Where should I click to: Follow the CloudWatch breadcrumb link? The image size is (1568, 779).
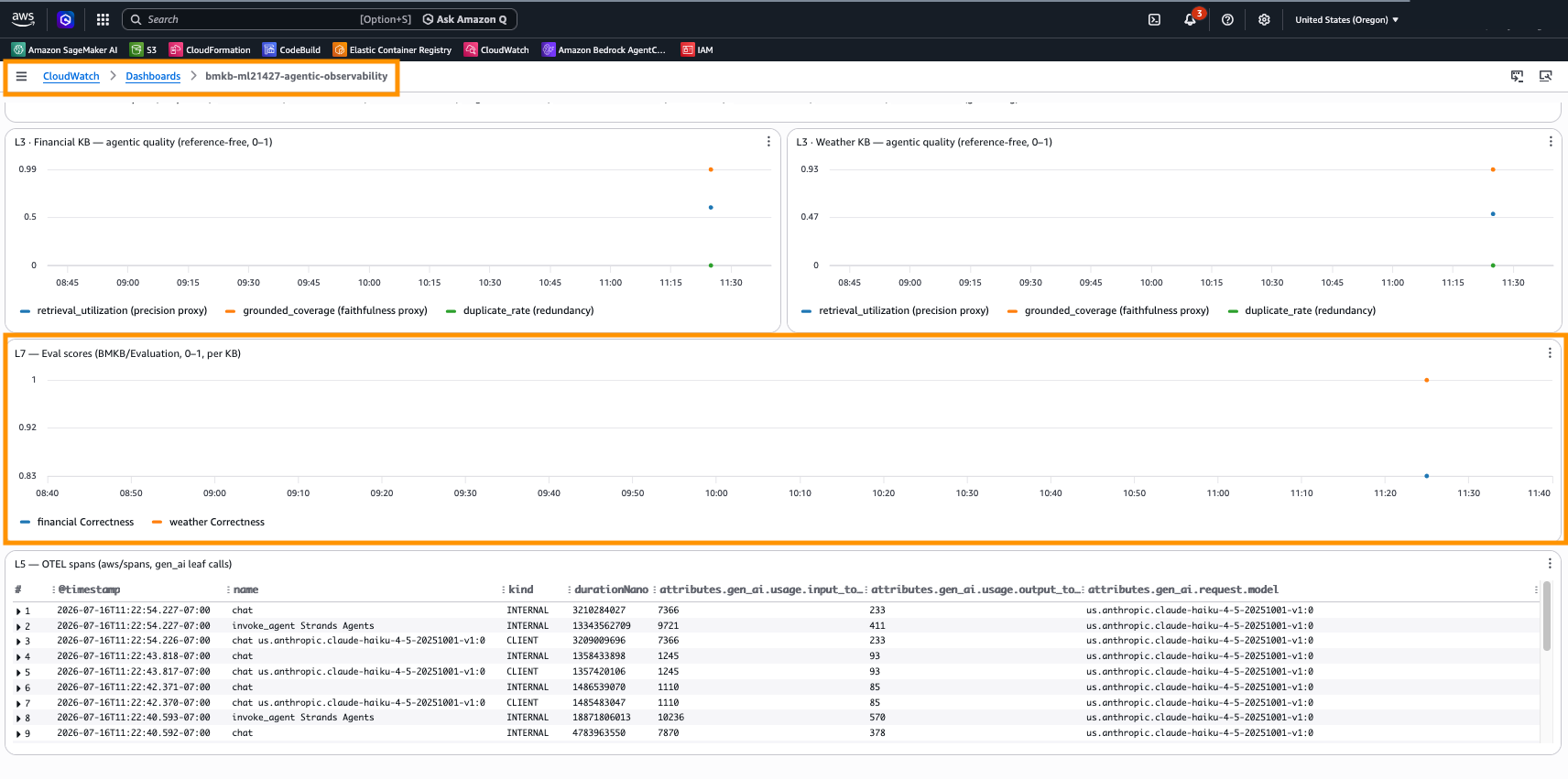[71, 76]
